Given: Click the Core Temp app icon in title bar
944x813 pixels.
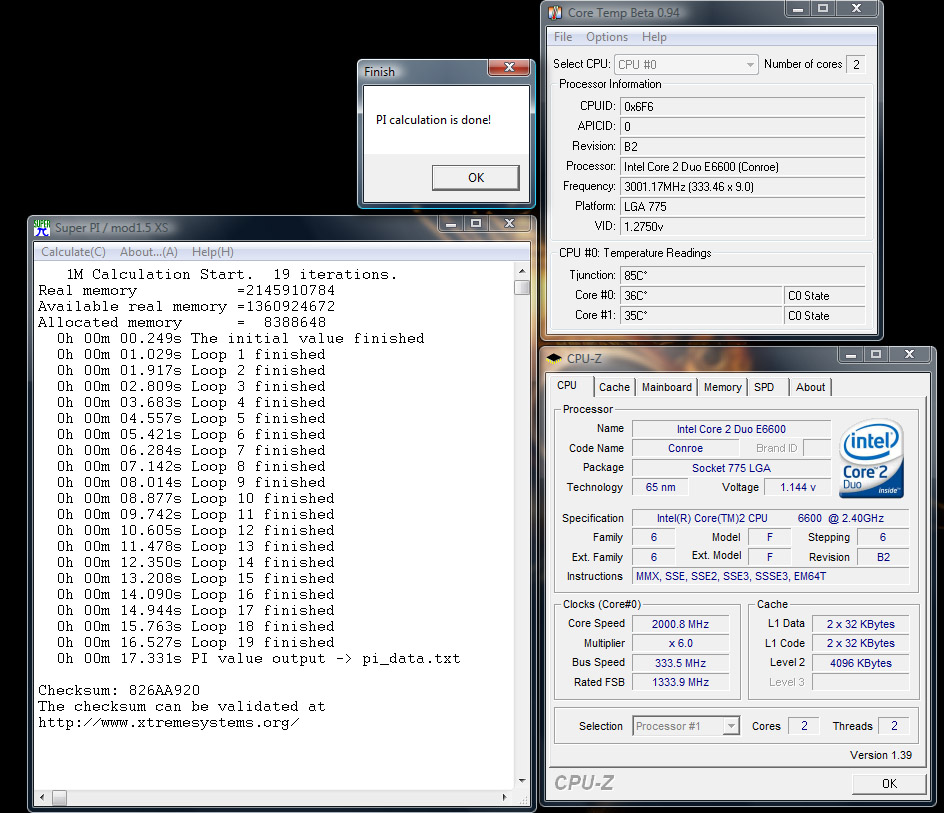Looking at the screenshot, I should (x=555, y=12).
